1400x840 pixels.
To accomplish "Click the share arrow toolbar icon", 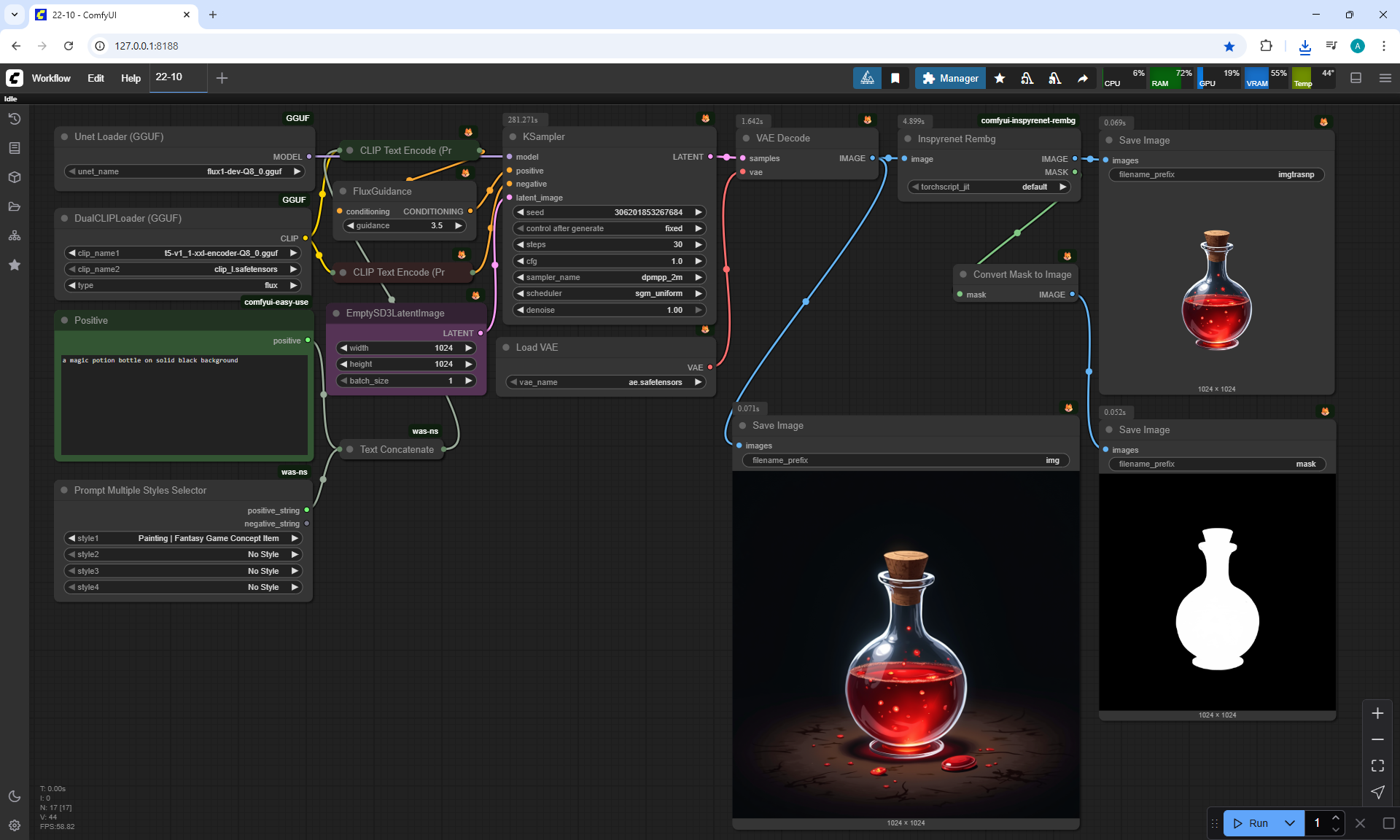I will point(1083,78).
